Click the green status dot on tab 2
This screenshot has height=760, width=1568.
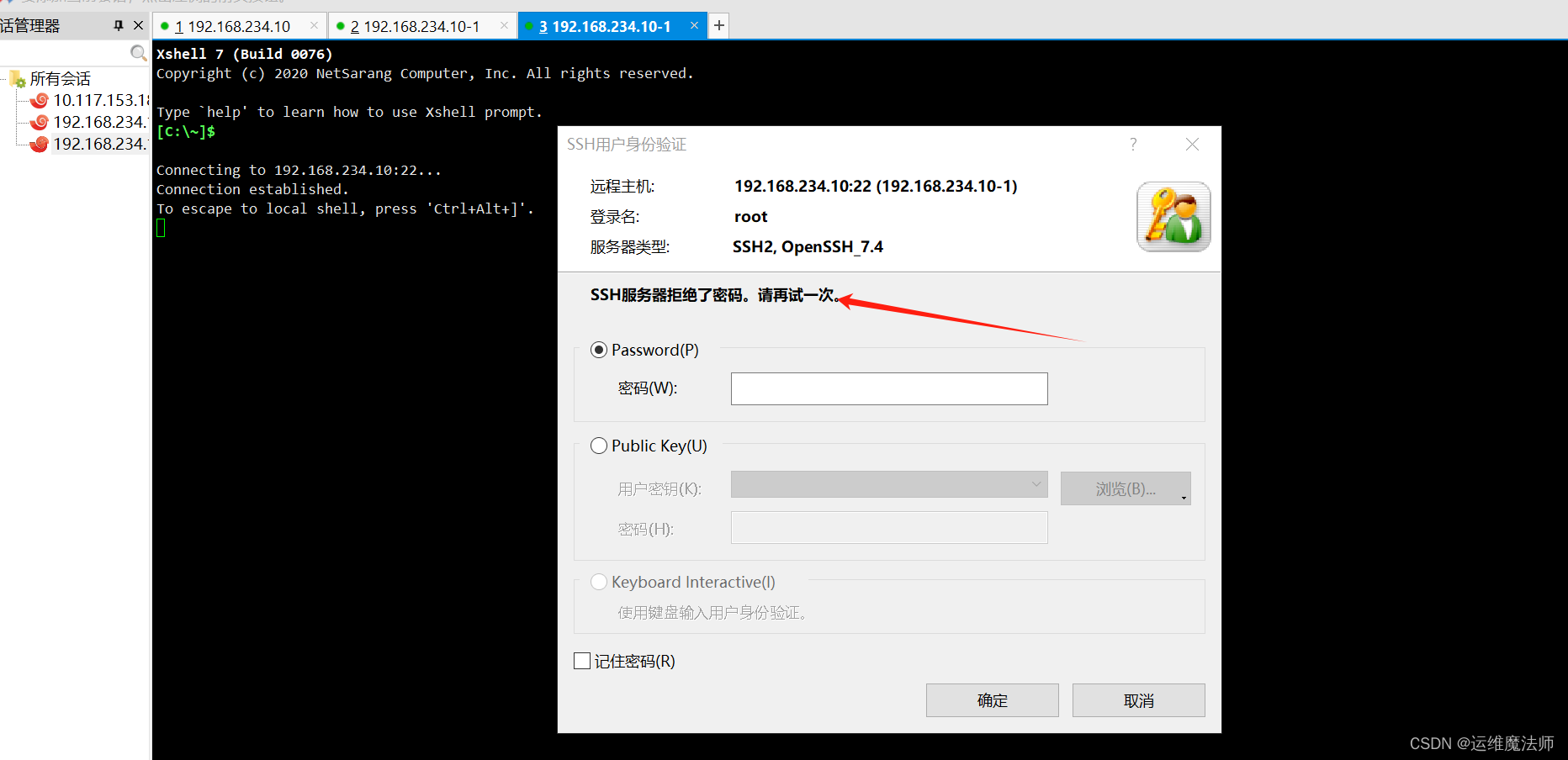point(340,26)
